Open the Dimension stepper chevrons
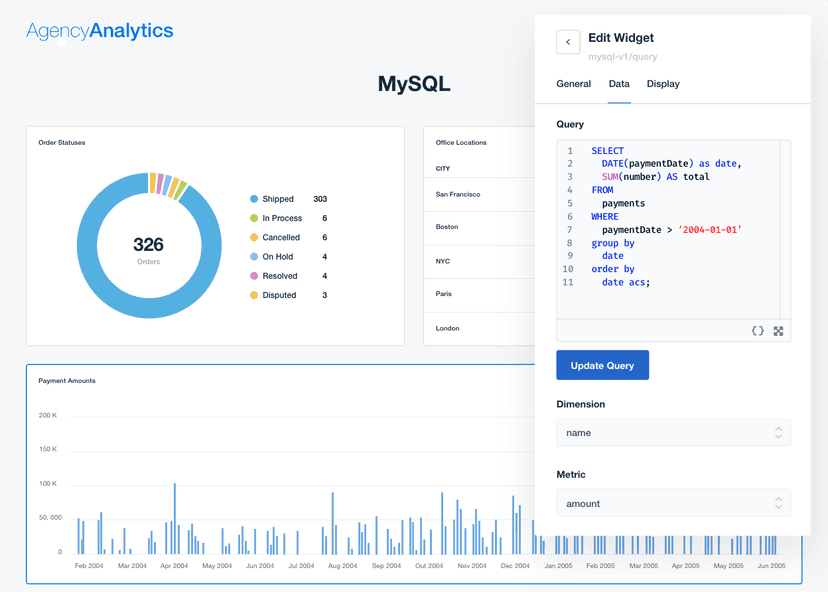The height and width of the screenshot is (592, 828). point(778,432)
